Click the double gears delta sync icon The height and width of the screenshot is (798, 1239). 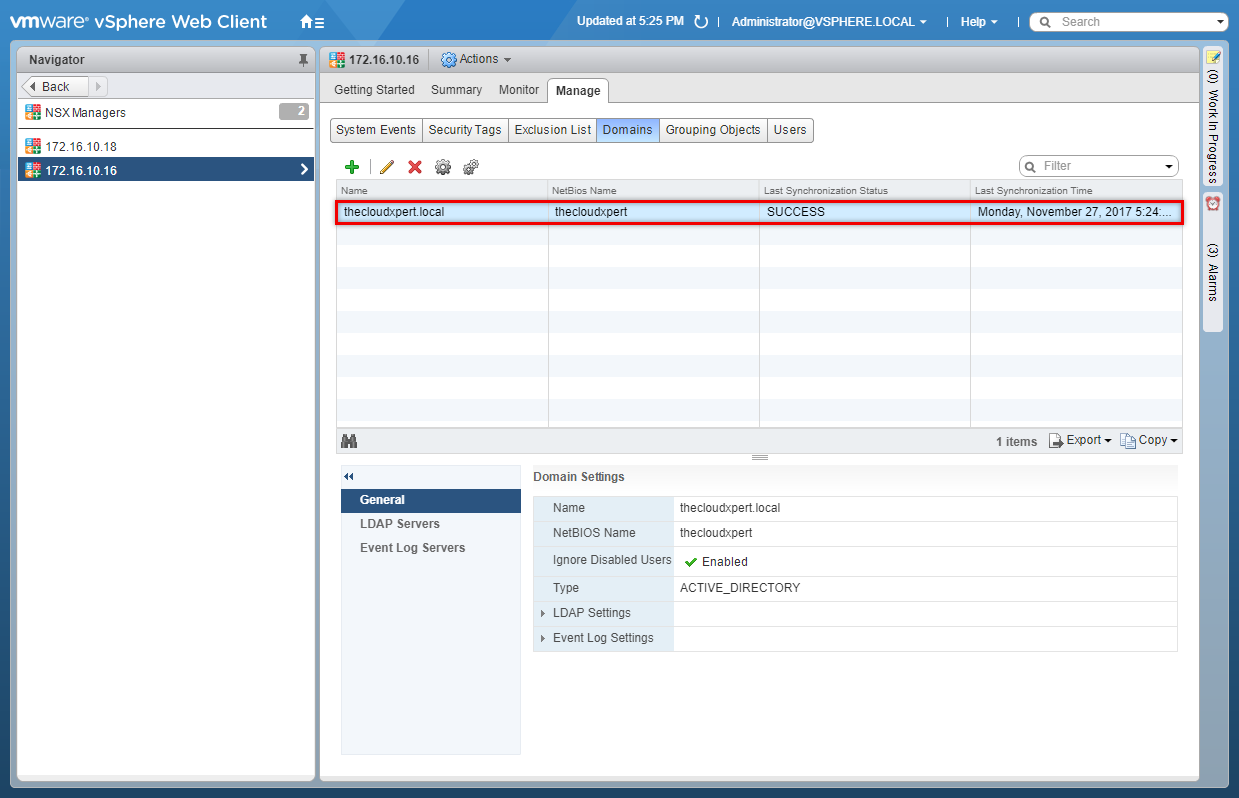(471, 167)
